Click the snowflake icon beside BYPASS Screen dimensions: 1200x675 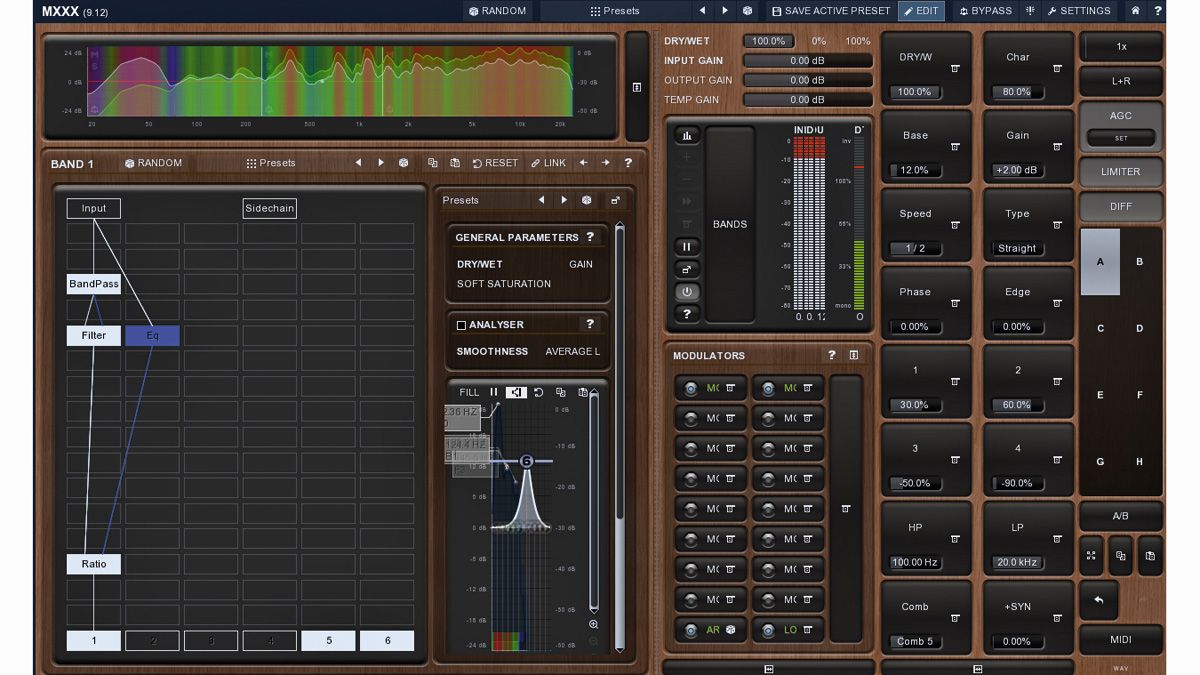pyautogui.click(x=1030, y=11)
